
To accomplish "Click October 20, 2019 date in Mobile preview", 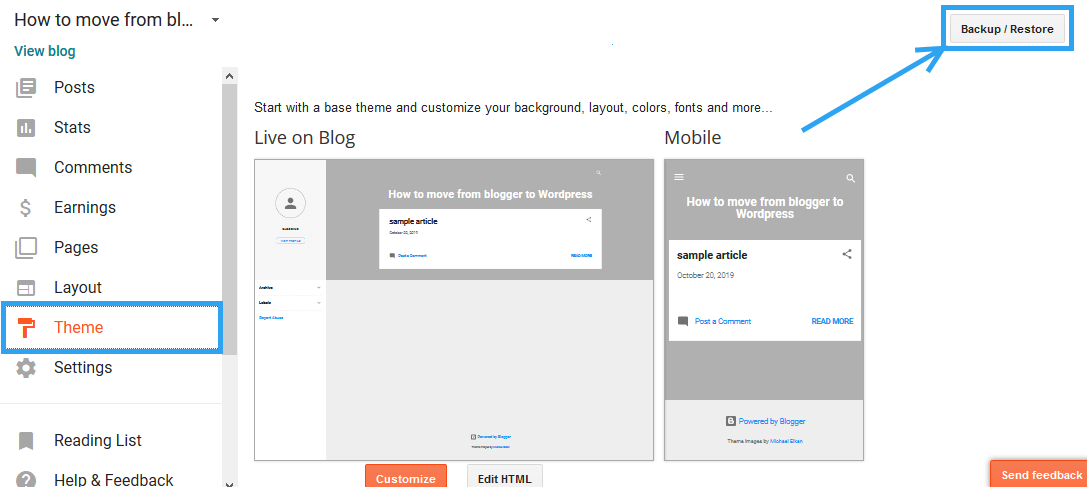I will point(705,275).
